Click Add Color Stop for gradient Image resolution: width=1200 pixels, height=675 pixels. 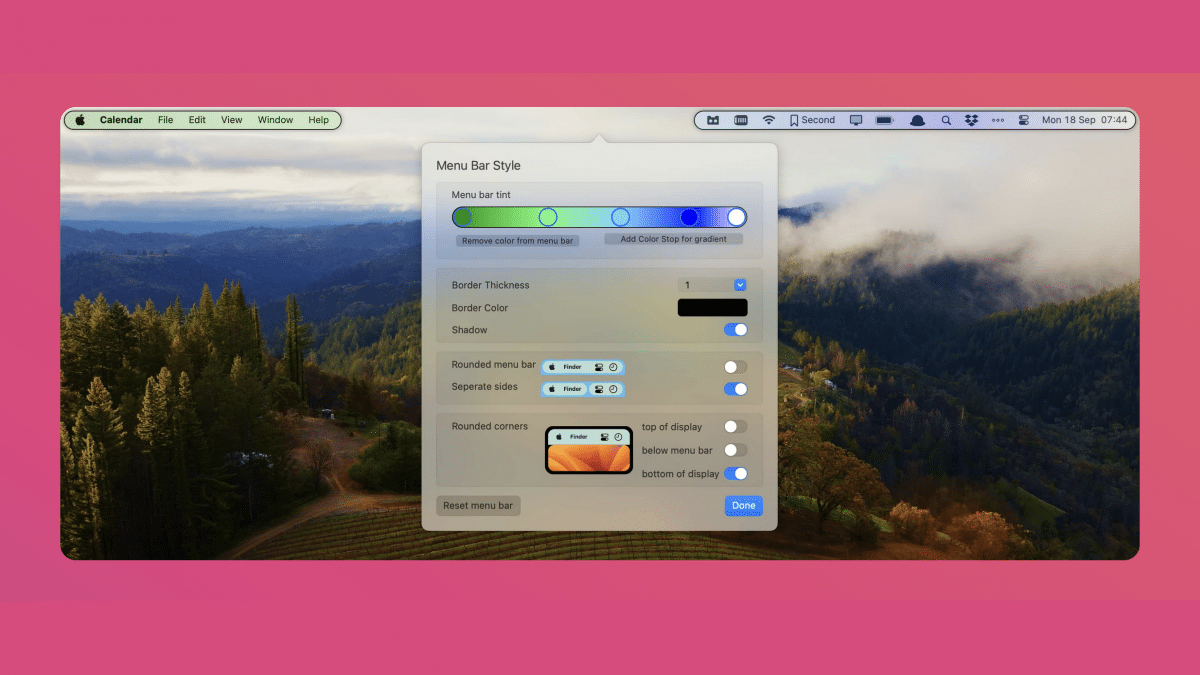[673, 240]
